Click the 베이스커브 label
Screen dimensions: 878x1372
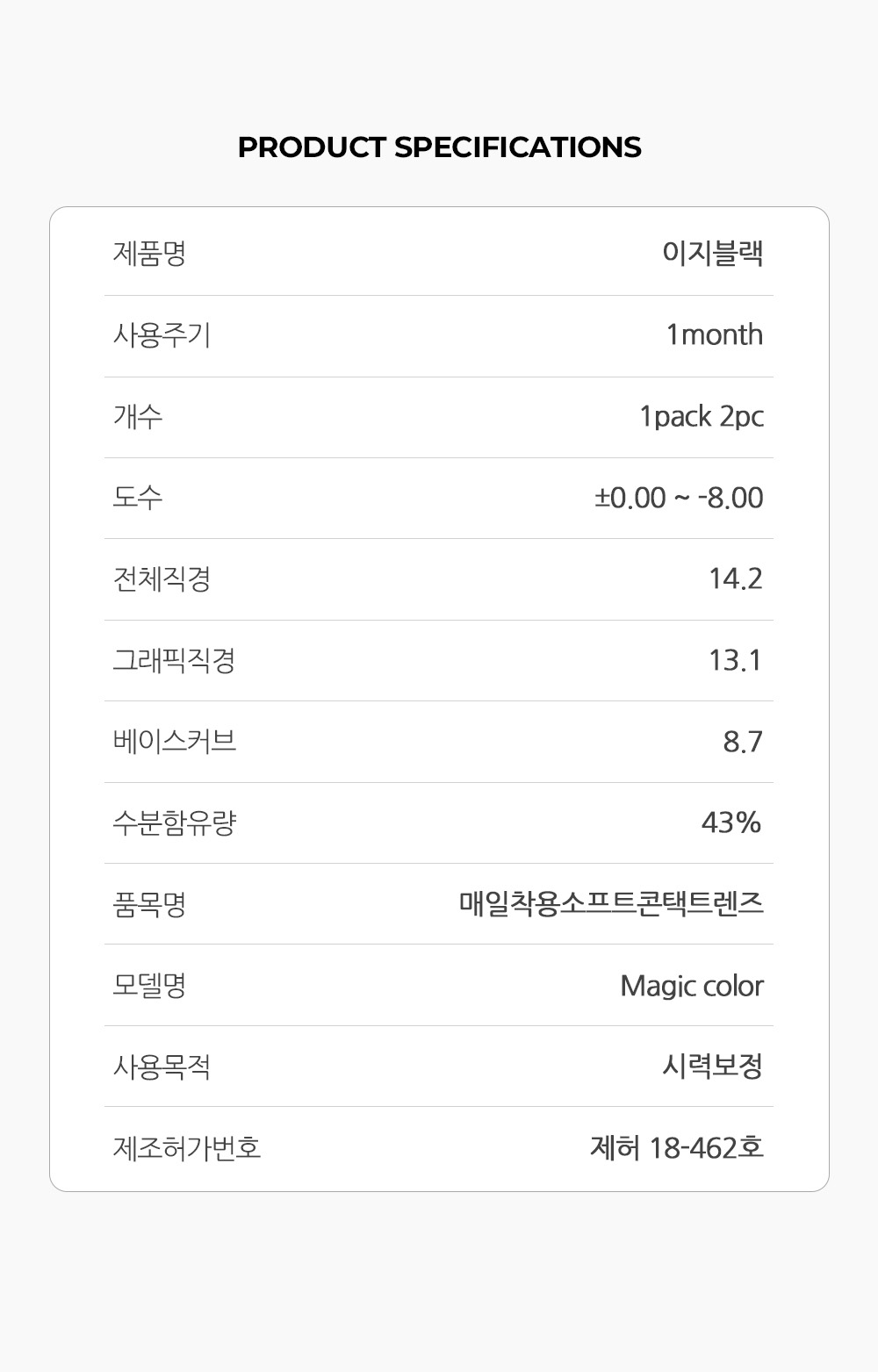coord(175,742)
